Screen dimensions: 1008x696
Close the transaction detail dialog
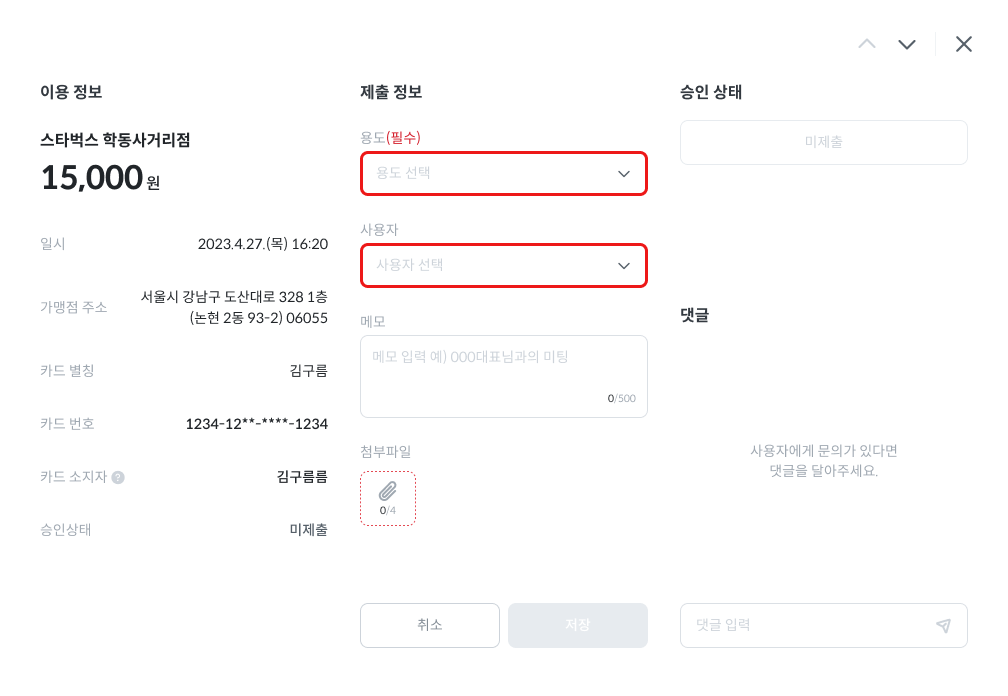pyautogui.click(x=963, y=44)
